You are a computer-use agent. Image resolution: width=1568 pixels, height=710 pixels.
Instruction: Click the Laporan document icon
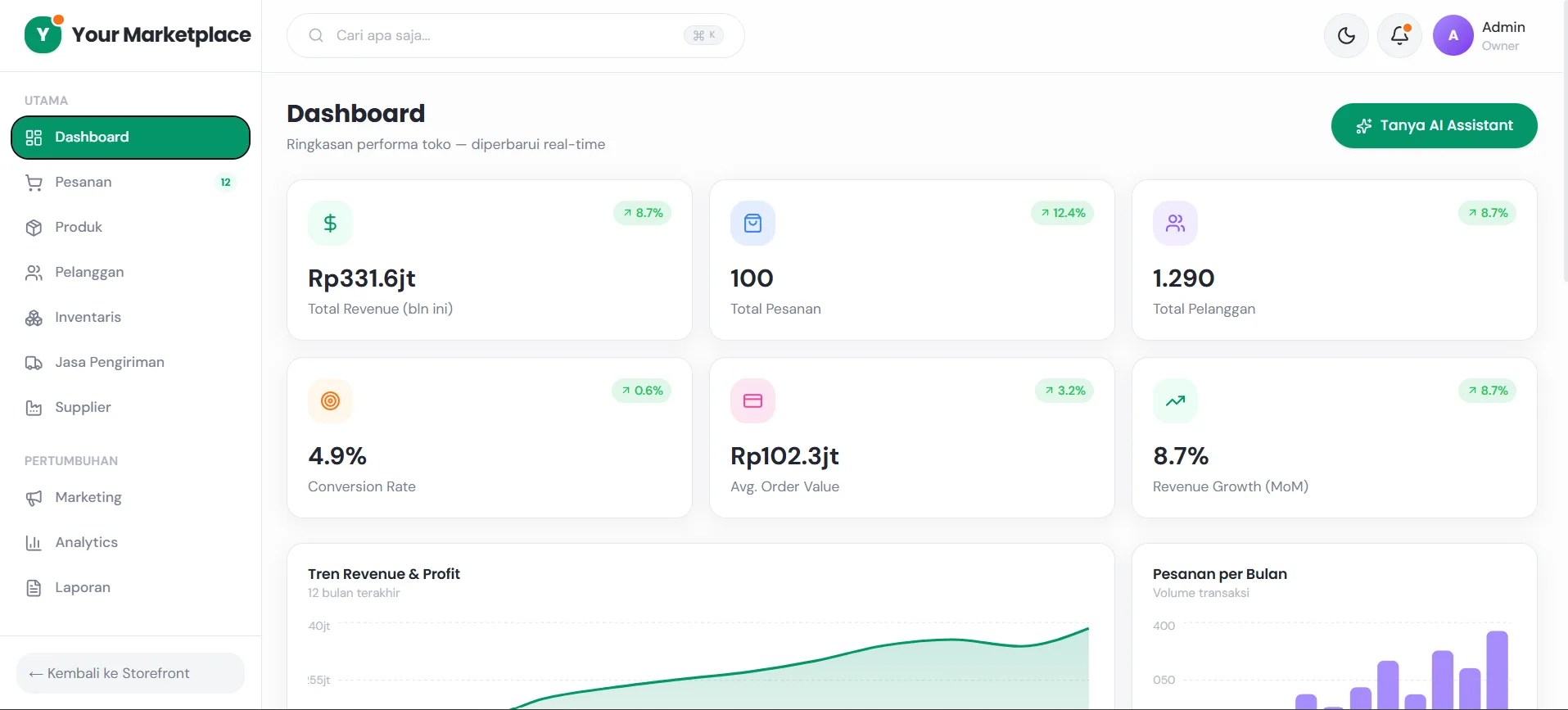[34, 588]
